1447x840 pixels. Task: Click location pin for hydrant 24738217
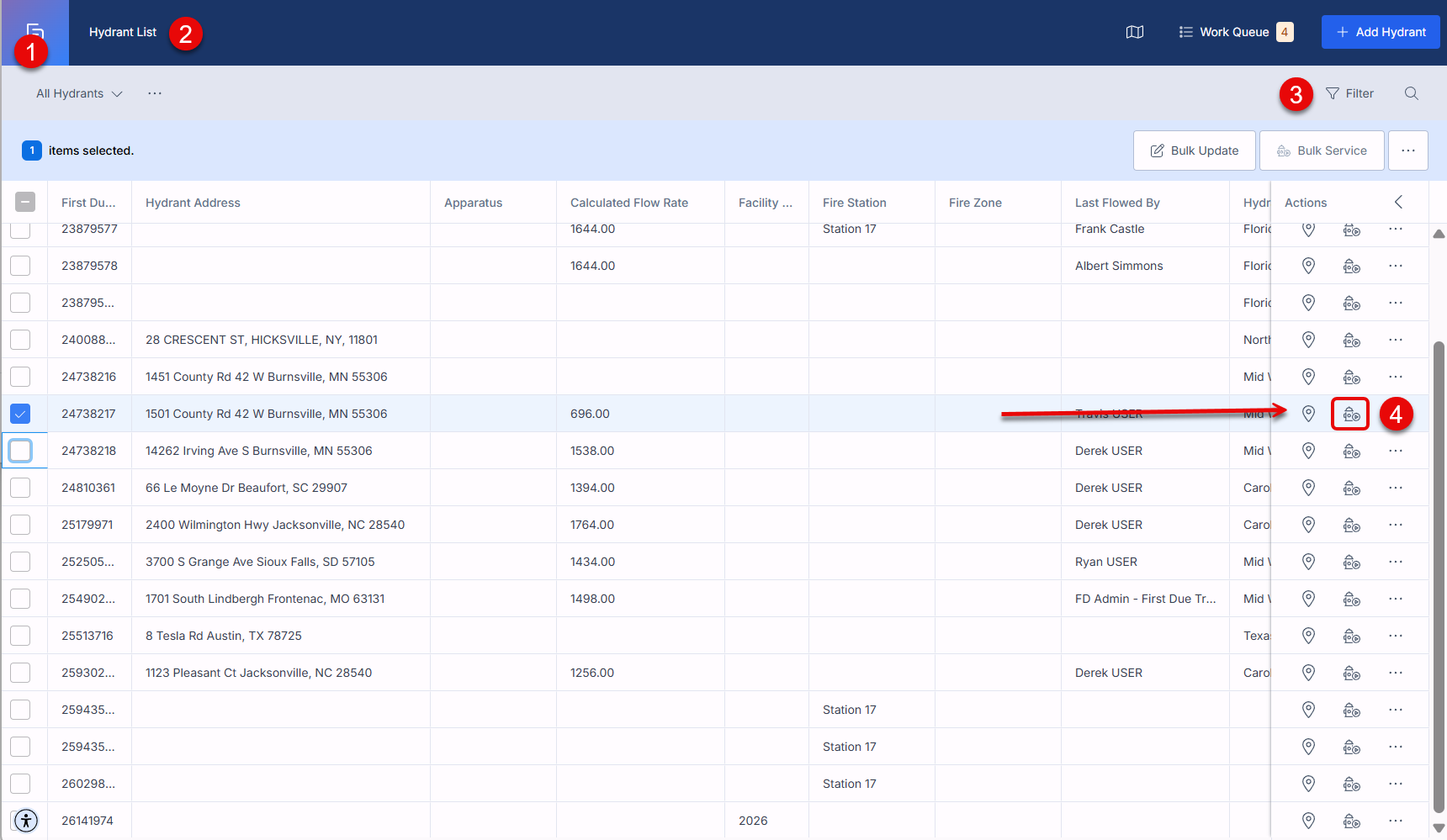pyautogui.click(x=1308, y=414)
